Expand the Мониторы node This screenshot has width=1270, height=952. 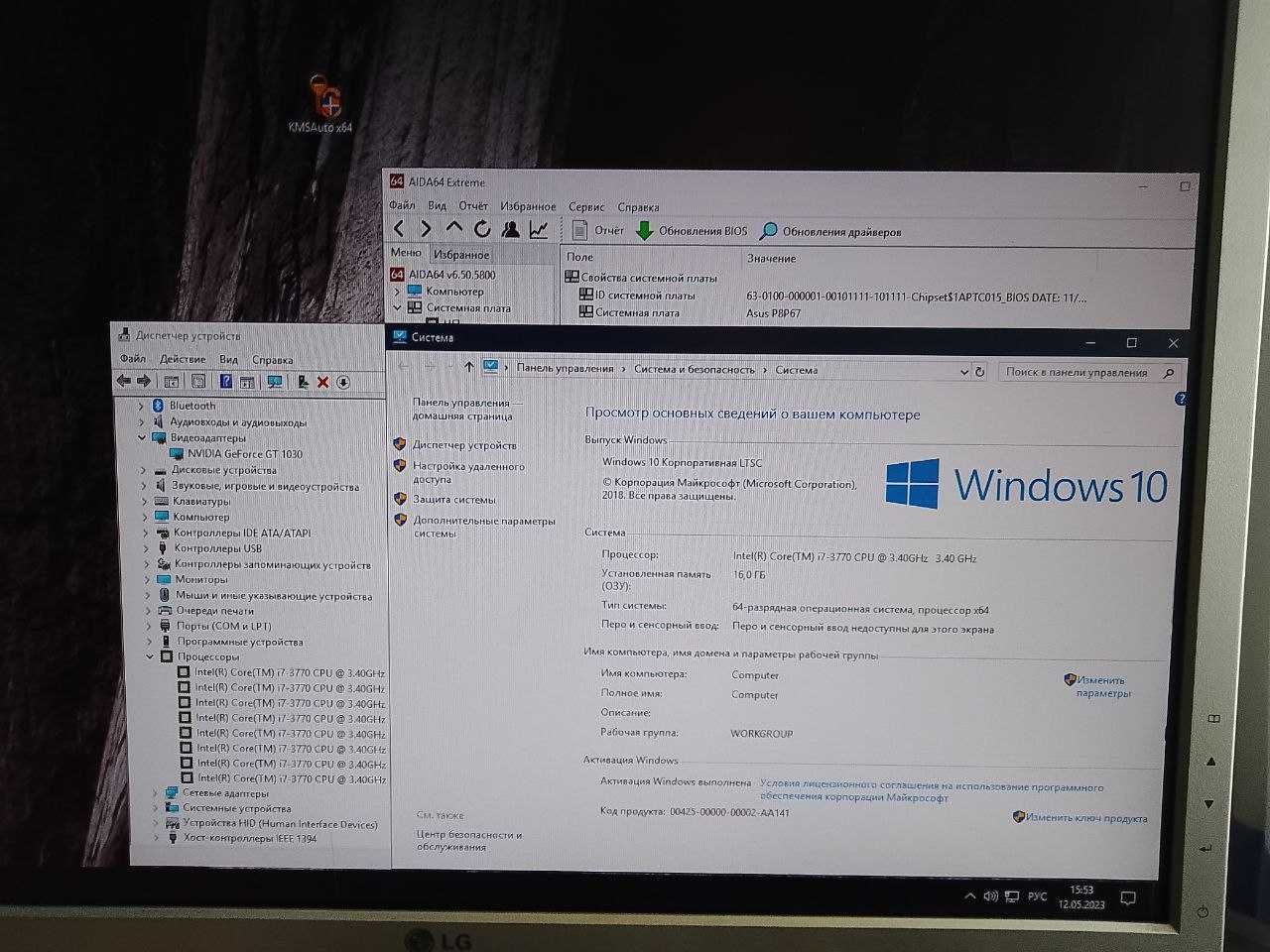148,579
